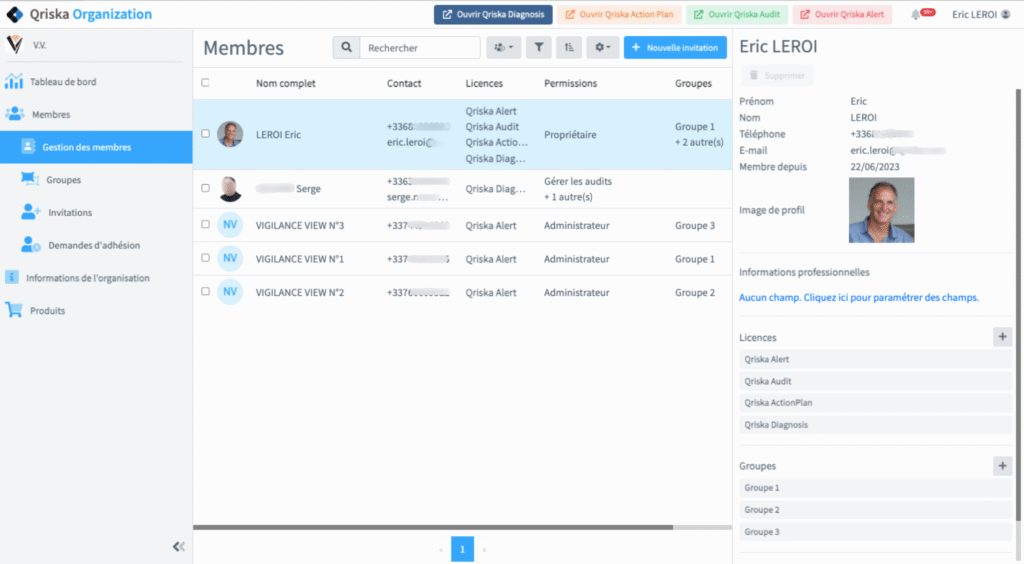Click Ouvrir Qriska Audit button

pyautogui.click(x=737, y=14)
